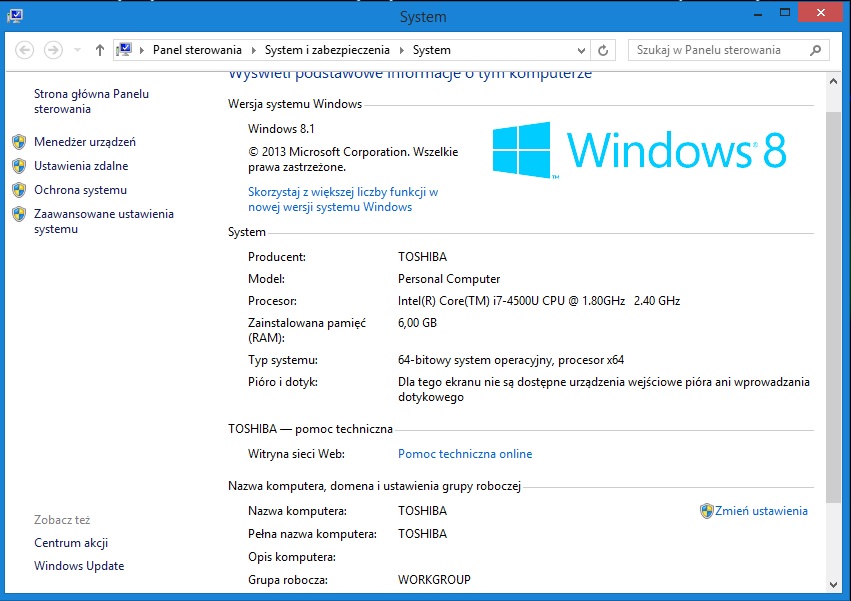Image resolution: width=851 pixels, height=601 pixels.
Task: Click the 64-bitowy system operacyjny text
Action: tap(511, 360)
